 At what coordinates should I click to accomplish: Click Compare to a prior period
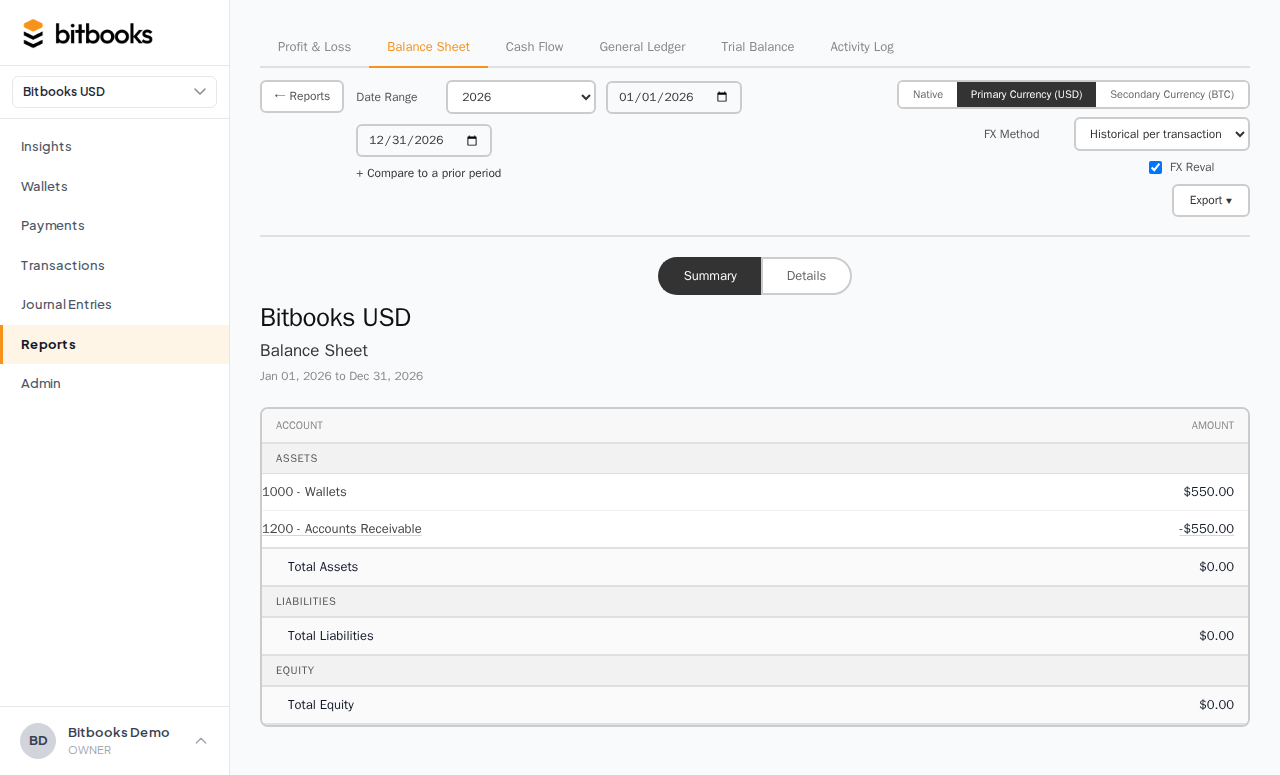tap(428, 173)
